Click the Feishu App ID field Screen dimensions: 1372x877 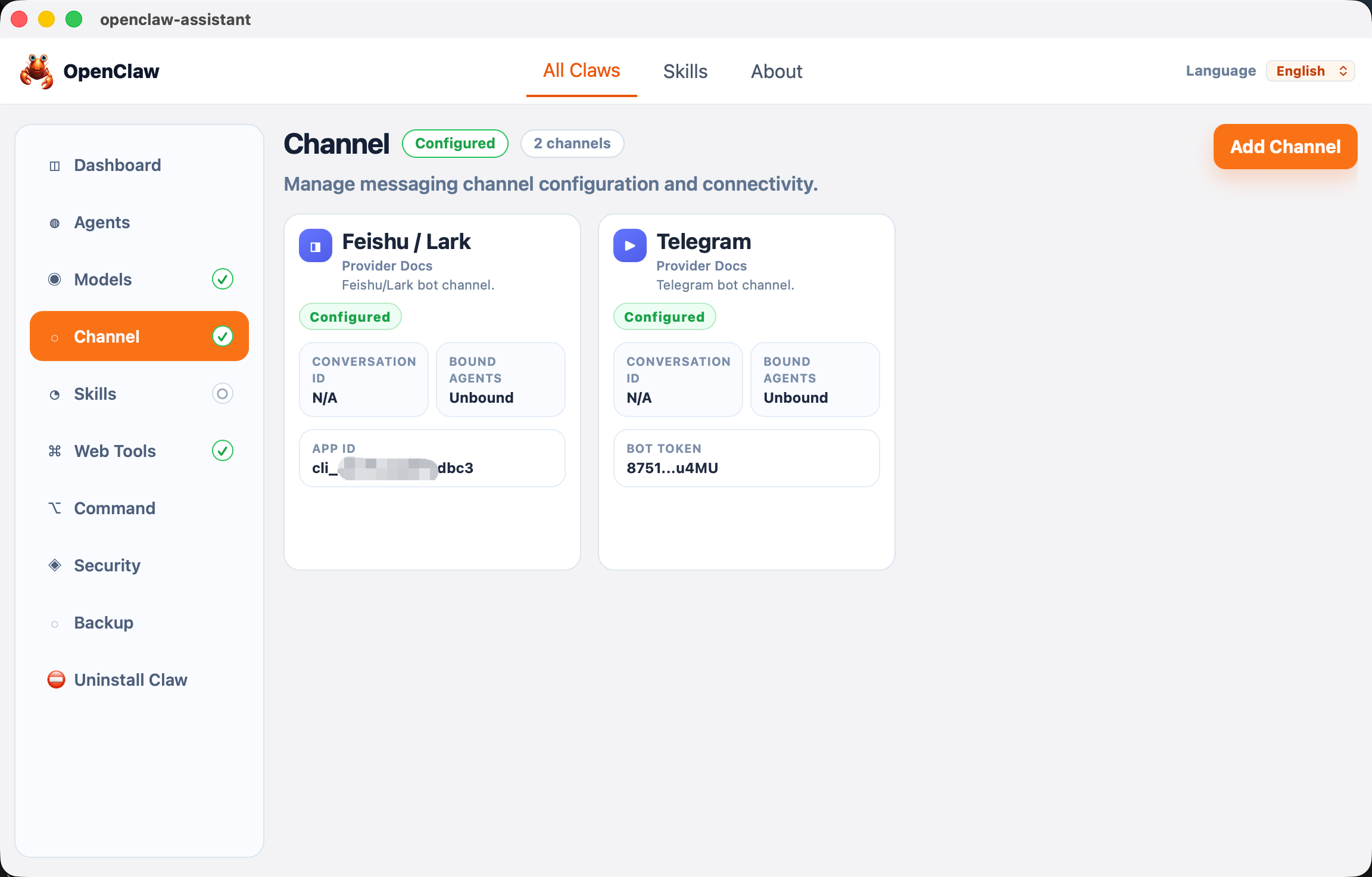(432, 458)
